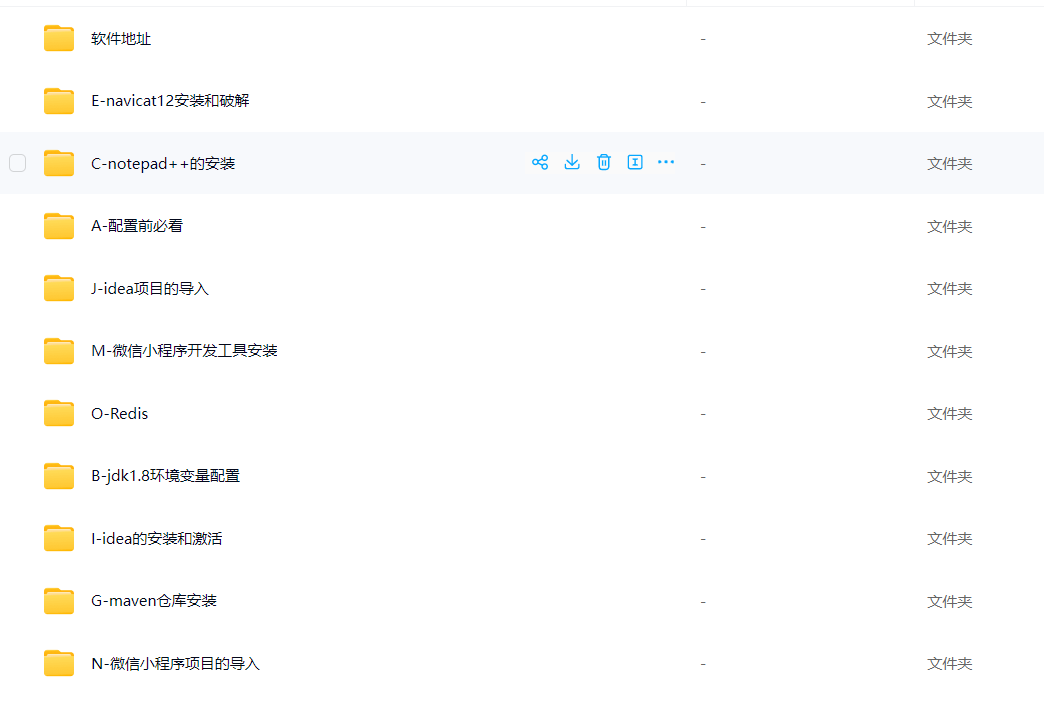Click the 文件夹 label on the O-Redis row
The image size is (1044, 705).
[948, 413]
